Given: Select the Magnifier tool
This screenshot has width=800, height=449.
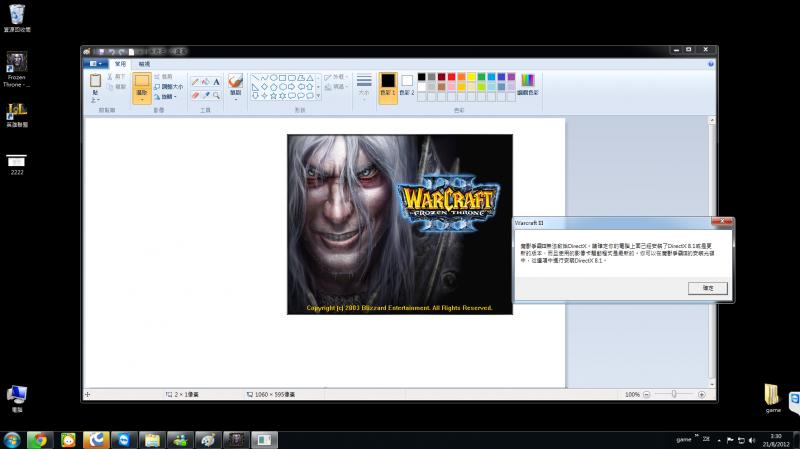Looking at the screenshot, I should pos(217,96).
